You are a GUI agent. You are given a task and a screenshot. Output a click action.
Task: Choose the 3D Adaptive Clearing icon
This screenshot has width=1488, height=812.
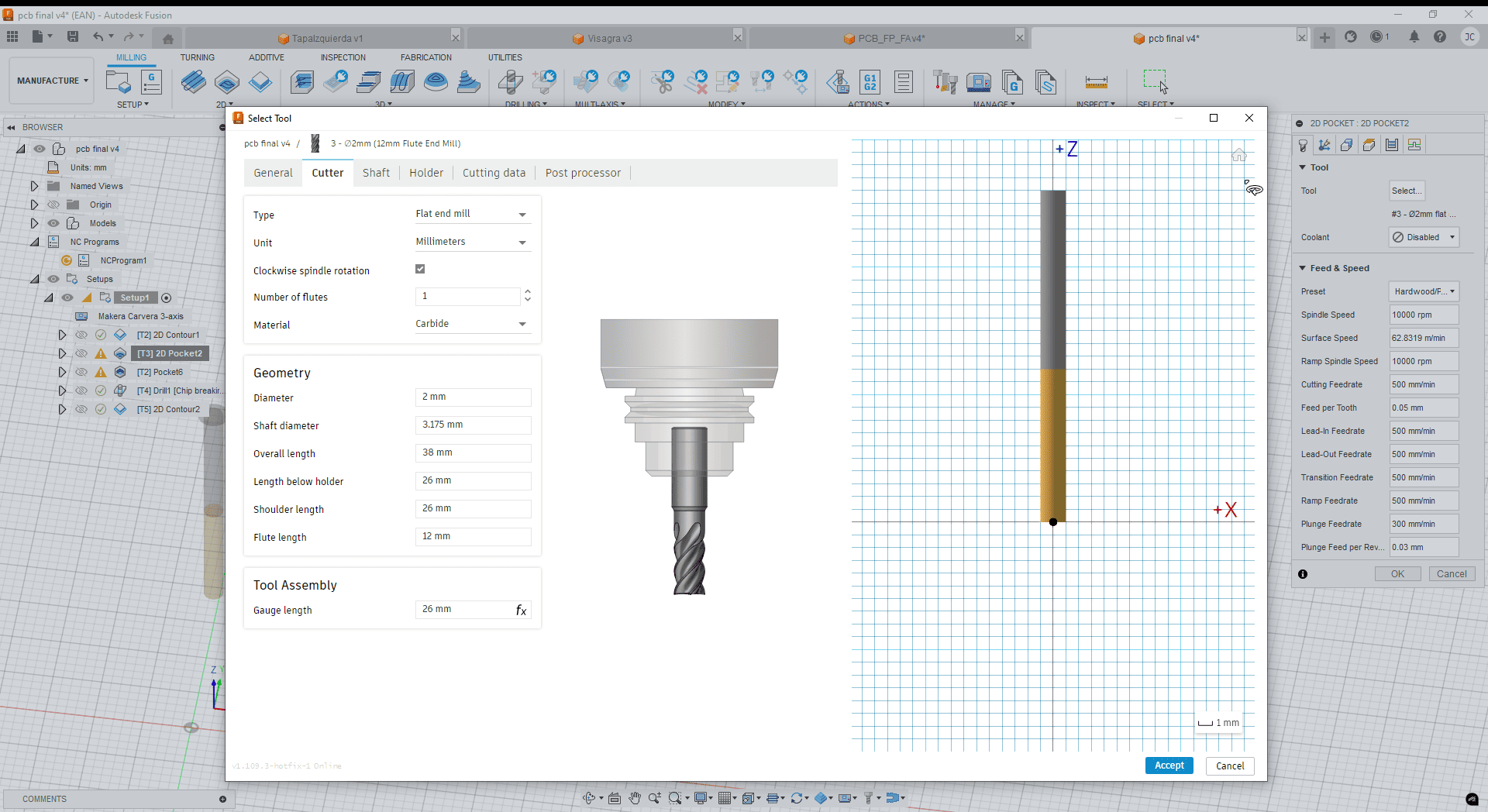[x=302, y=81]
